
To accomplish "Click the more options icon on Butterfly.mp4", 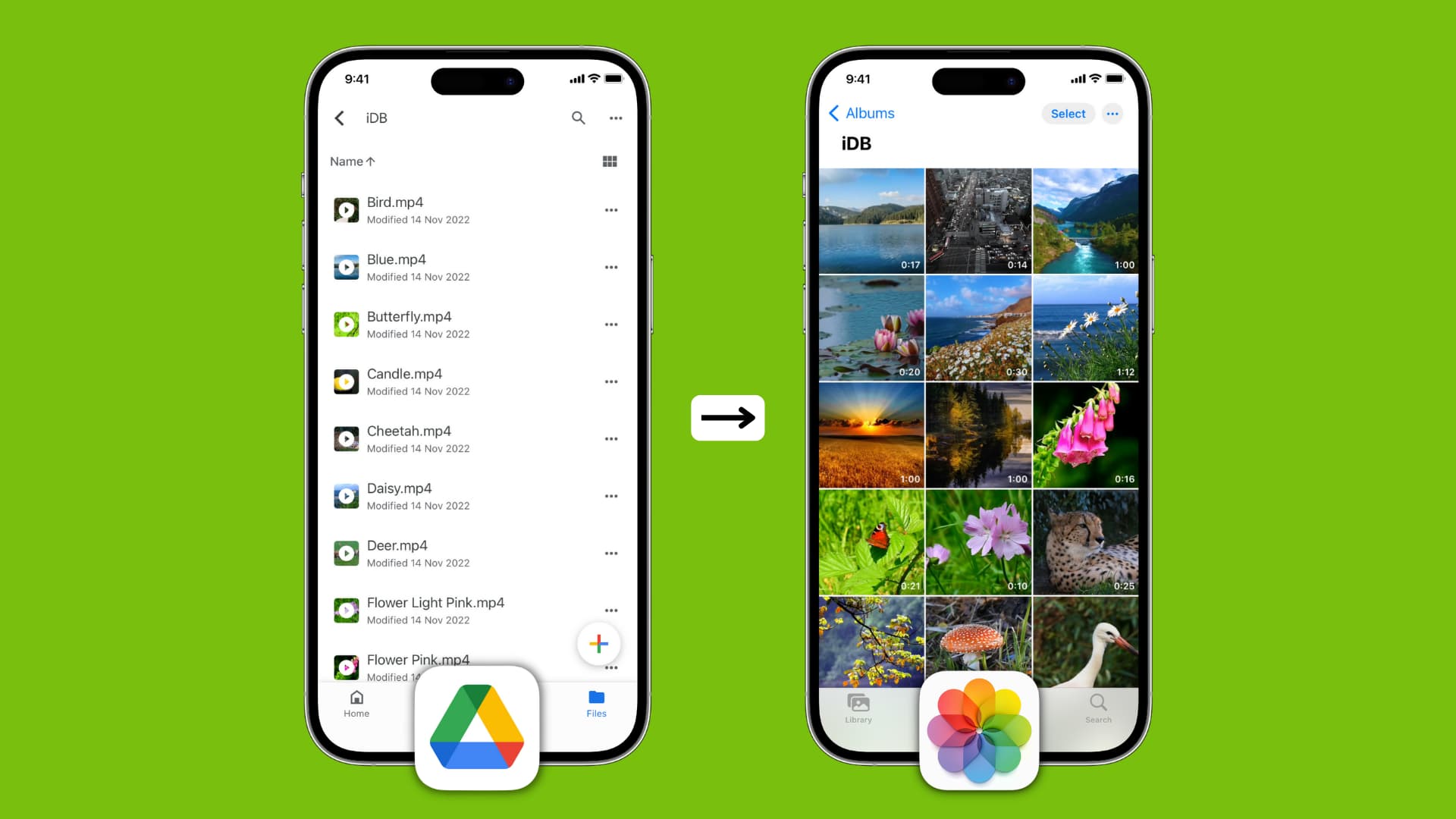I will click(x=611, y=325).
